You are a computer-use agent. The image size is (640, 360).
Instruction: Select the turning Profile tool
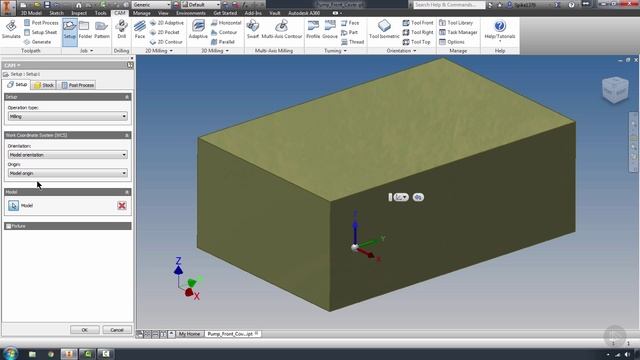[313, 29]
